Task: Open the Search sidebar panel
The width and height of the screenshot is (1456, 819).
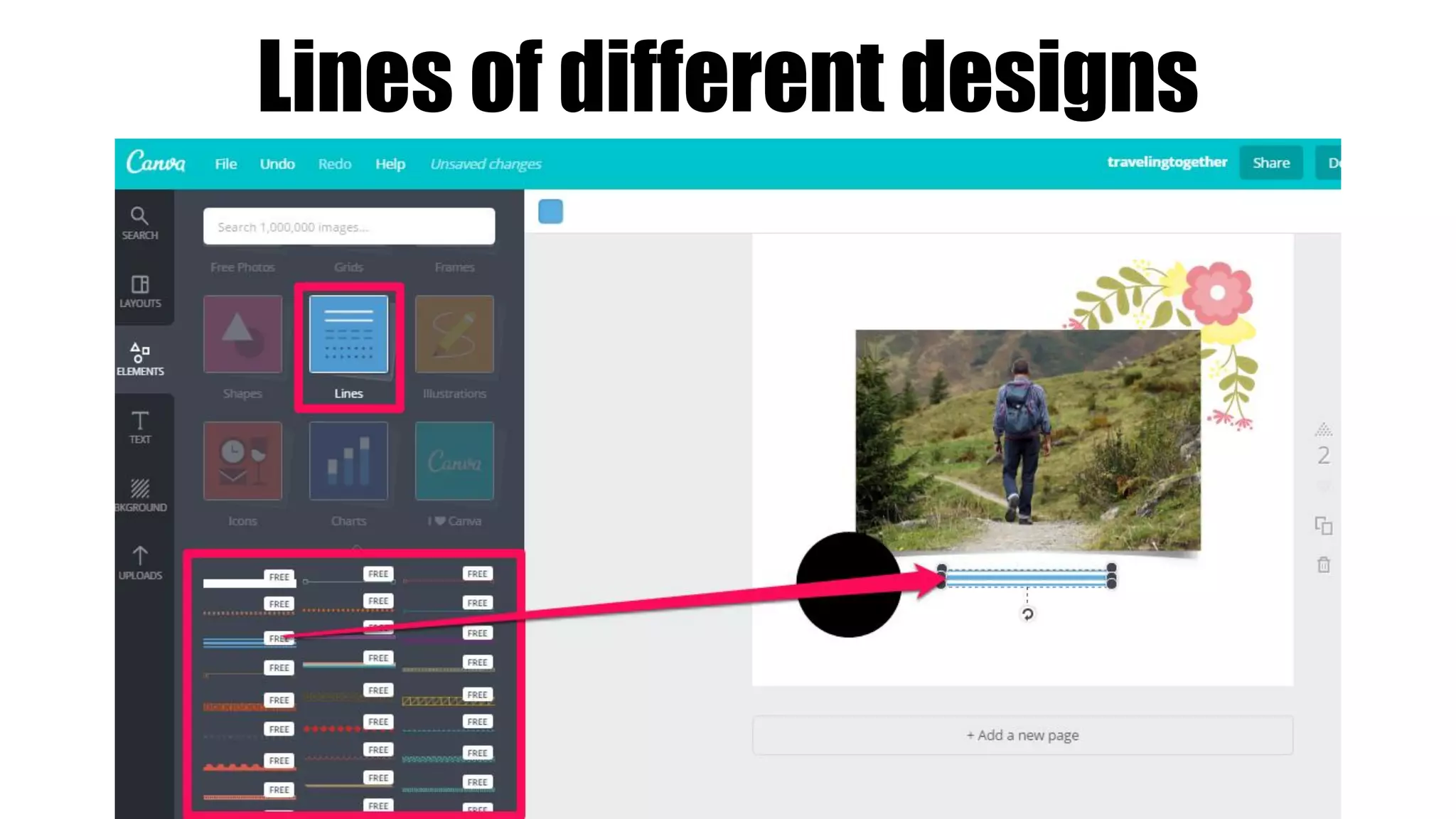Action: pos(139,223)
